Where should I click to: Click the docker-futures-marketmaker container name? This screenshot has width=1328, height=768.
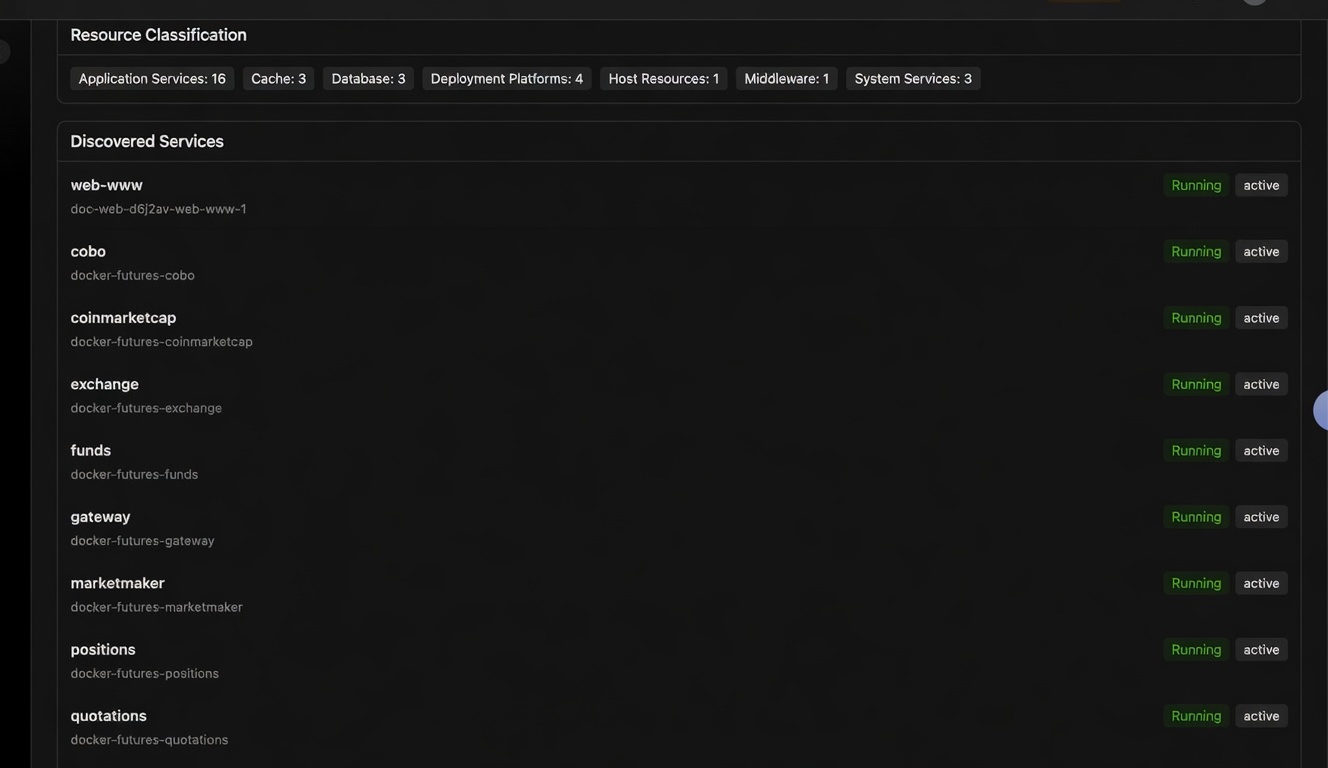pyautogui.click(x=157, y=607)
